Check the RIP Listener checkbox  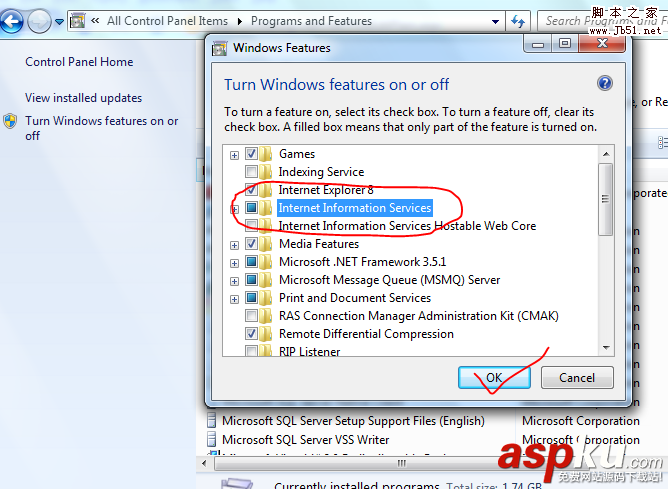pyautogui.click(x=251, y=351)
